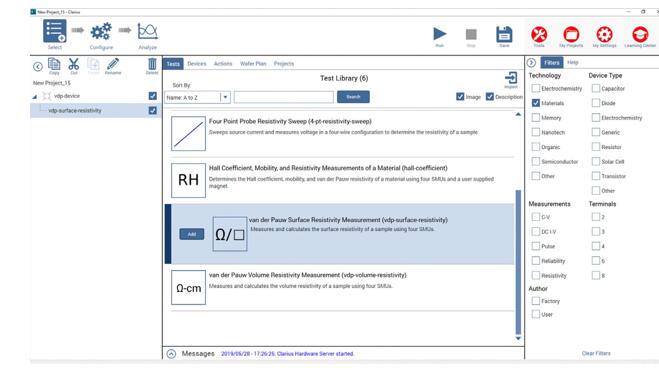Image resolution: width=659 pixels, height=371 pixels.
Task: Click the Stop square button
Action: click(x=471, y=34)
